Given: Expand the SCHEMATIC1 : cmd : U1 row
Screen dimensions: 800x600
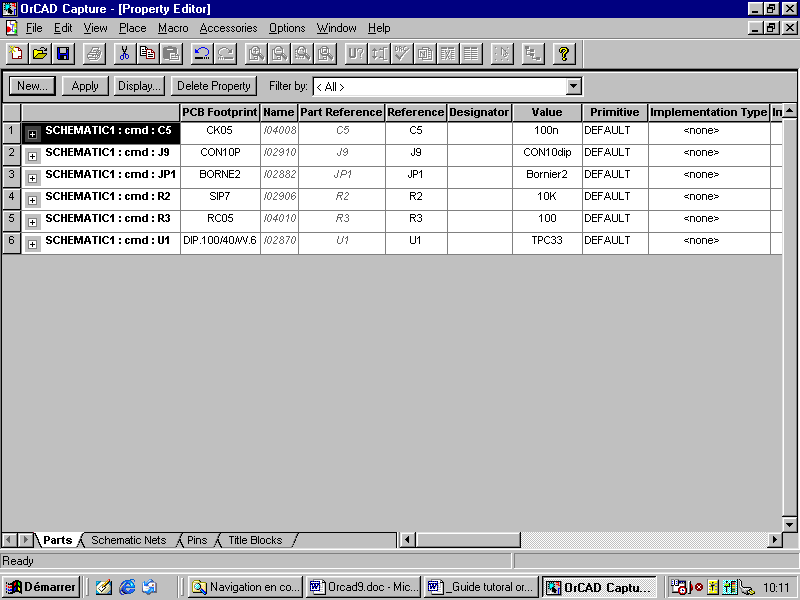Looking at the screenshot, I should click(x=32, y=244).
